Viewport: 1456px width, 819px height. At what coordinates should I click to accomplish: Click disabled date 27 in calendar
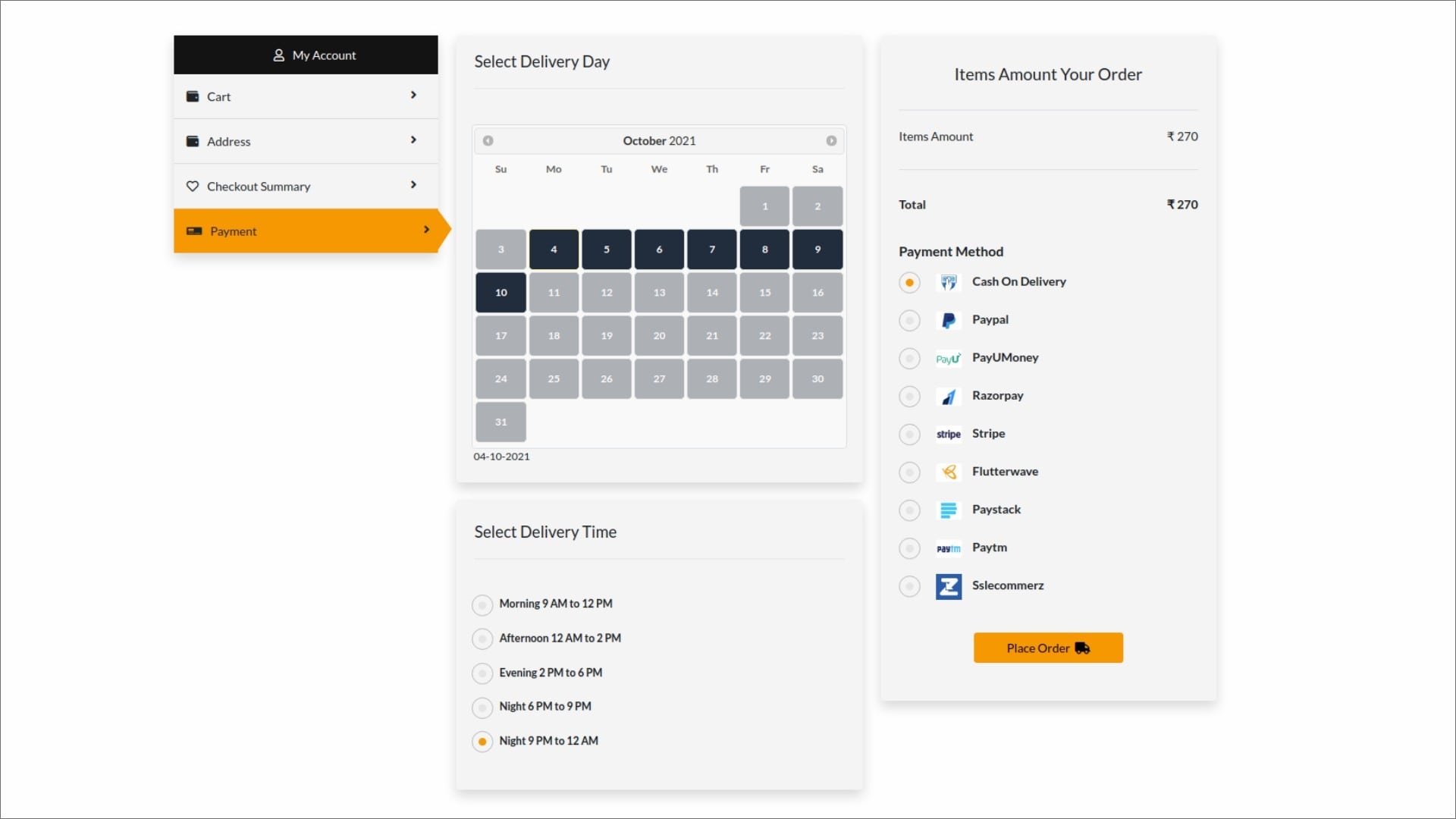tap(659, 379)
